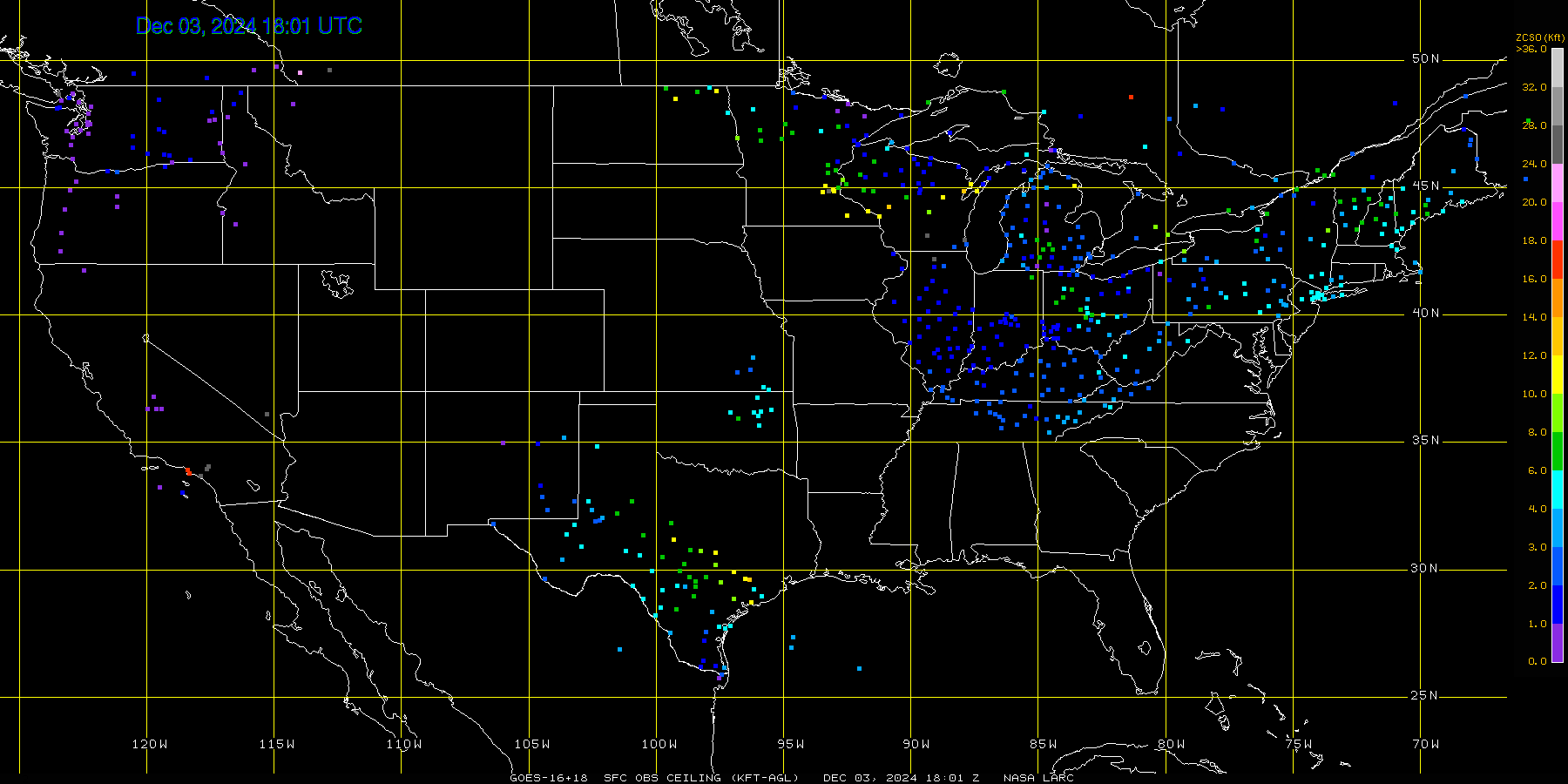
Task: Click the 105W longitude label
Action: click(532, 744)
